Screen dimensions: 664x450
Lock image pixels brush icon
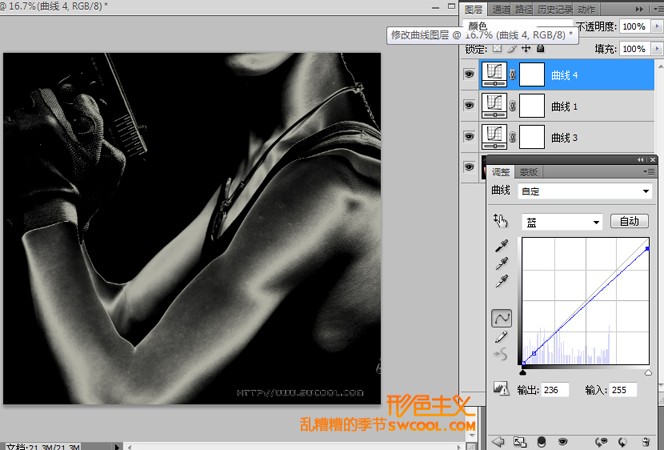click(x=512, y=48)
